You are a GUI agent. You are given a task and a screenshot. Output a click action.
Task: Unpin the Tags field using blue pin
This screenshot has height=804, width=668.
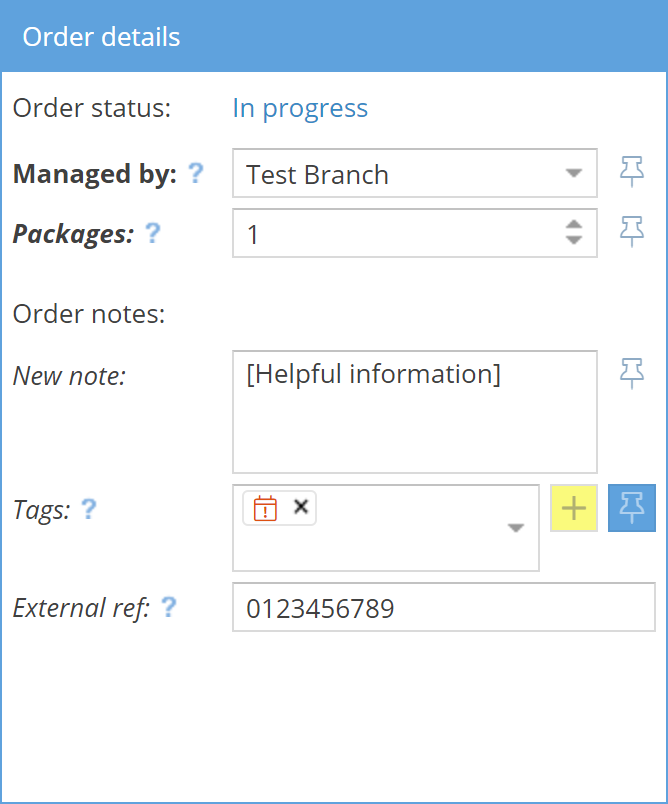(x=632, y=508)
